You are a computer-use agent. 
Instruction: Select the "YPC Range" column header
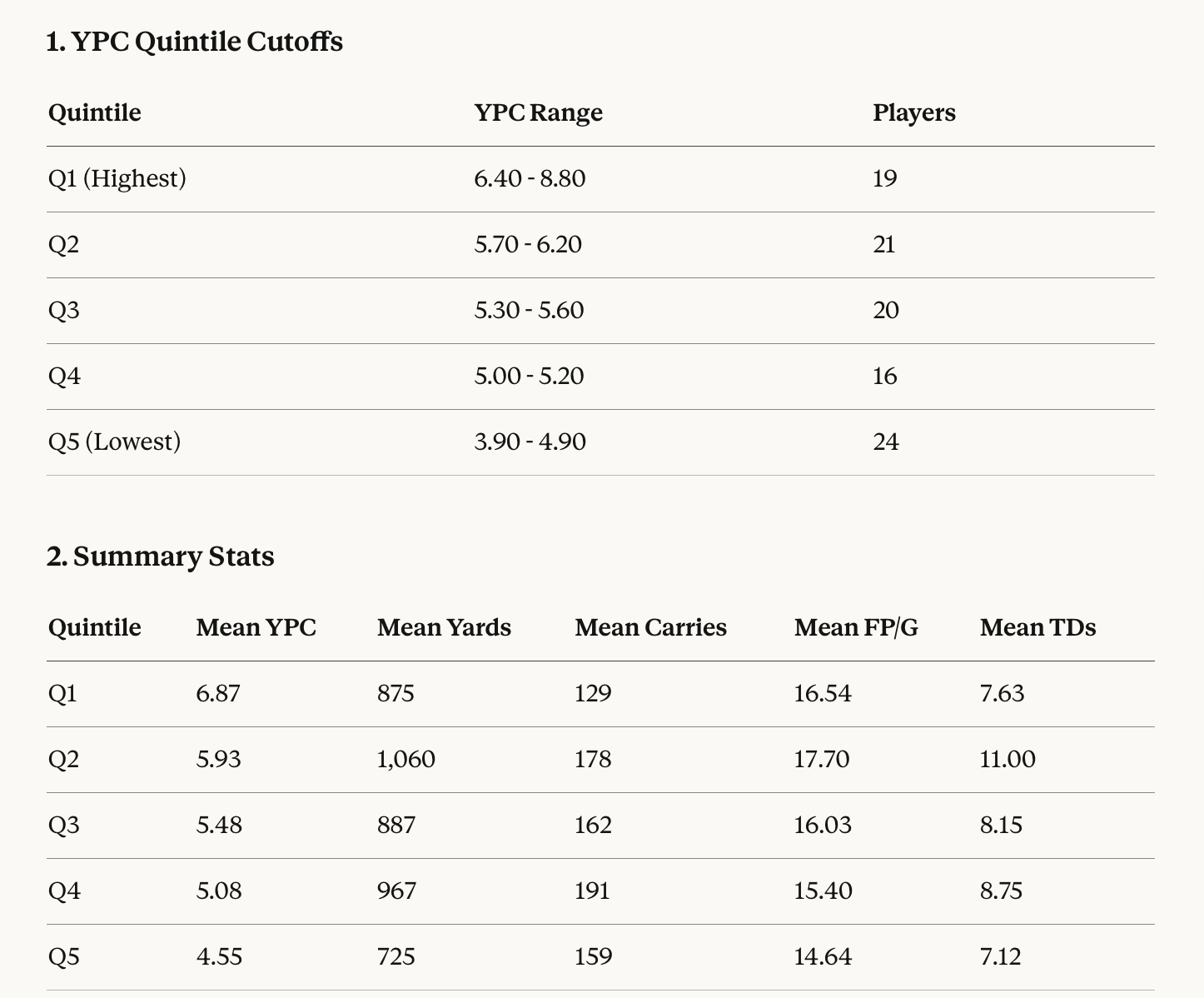coord(538,112)
